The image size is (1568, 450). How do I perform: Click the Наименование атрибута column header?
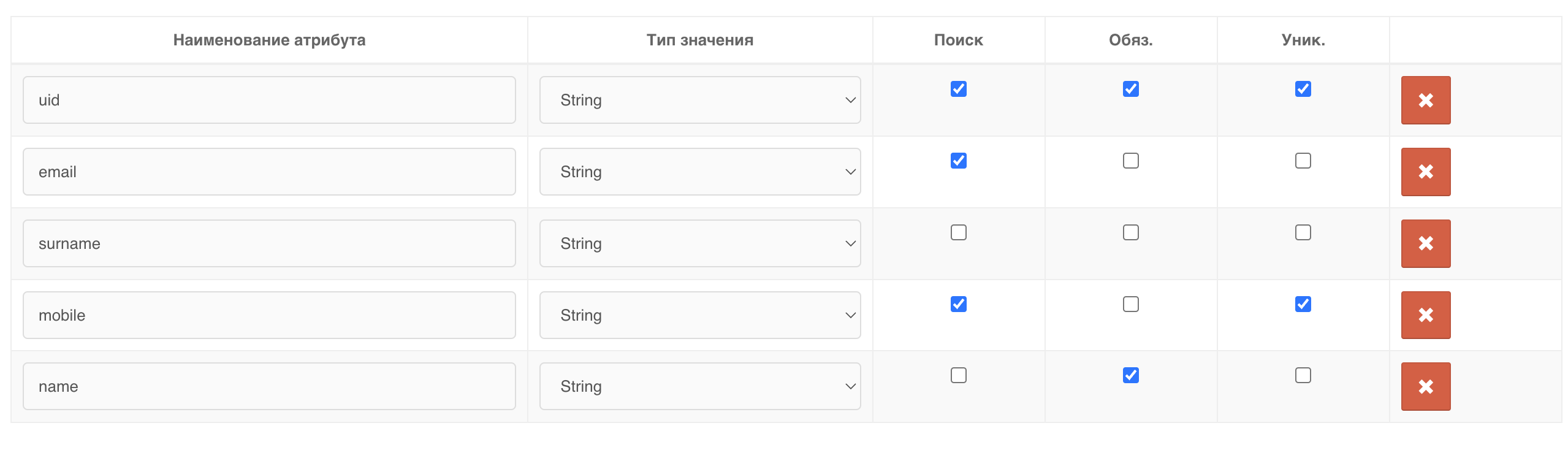[270, 39]
